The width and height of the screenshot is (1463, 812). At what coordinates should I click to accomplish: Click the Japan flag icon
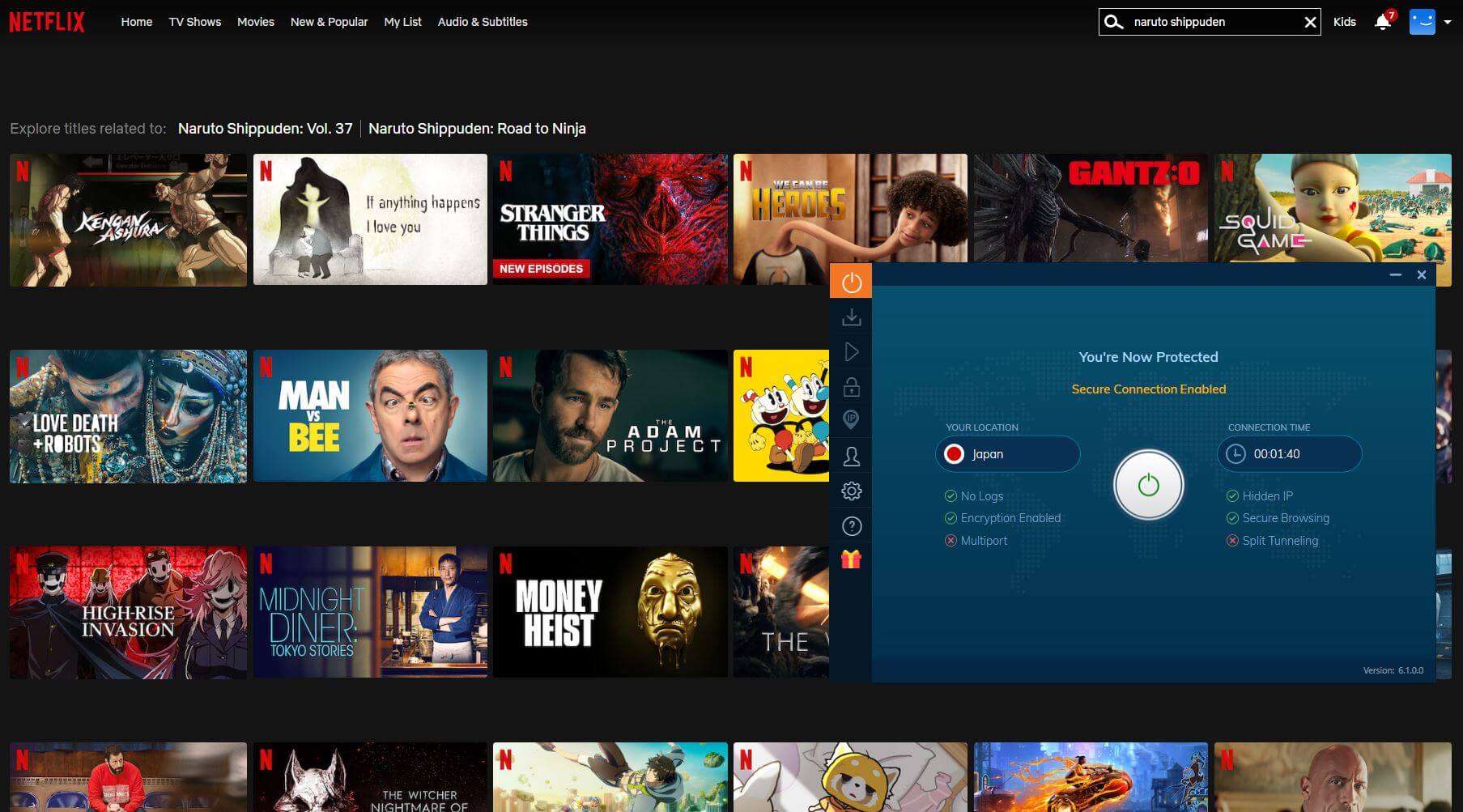[x=954, y=454]
